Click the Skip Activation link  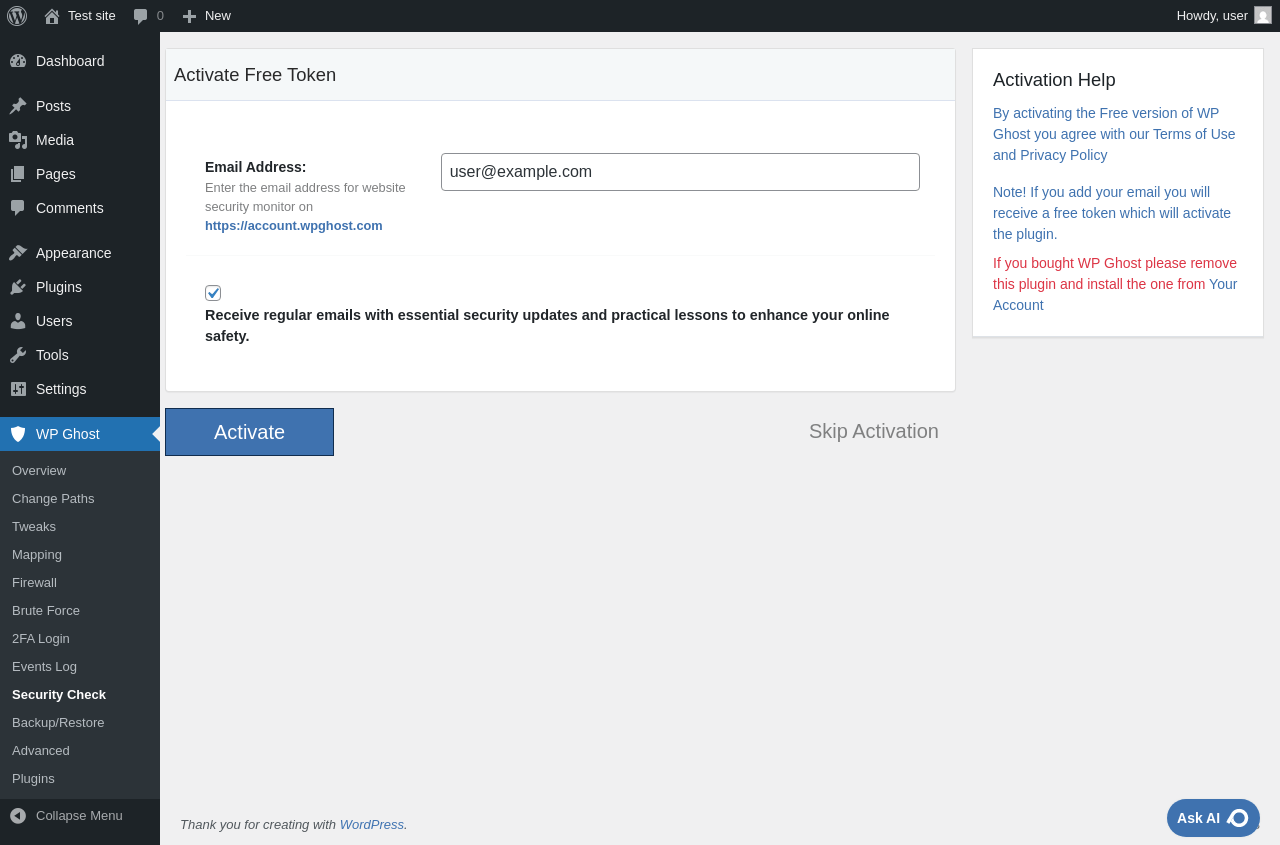pos(873,431)
